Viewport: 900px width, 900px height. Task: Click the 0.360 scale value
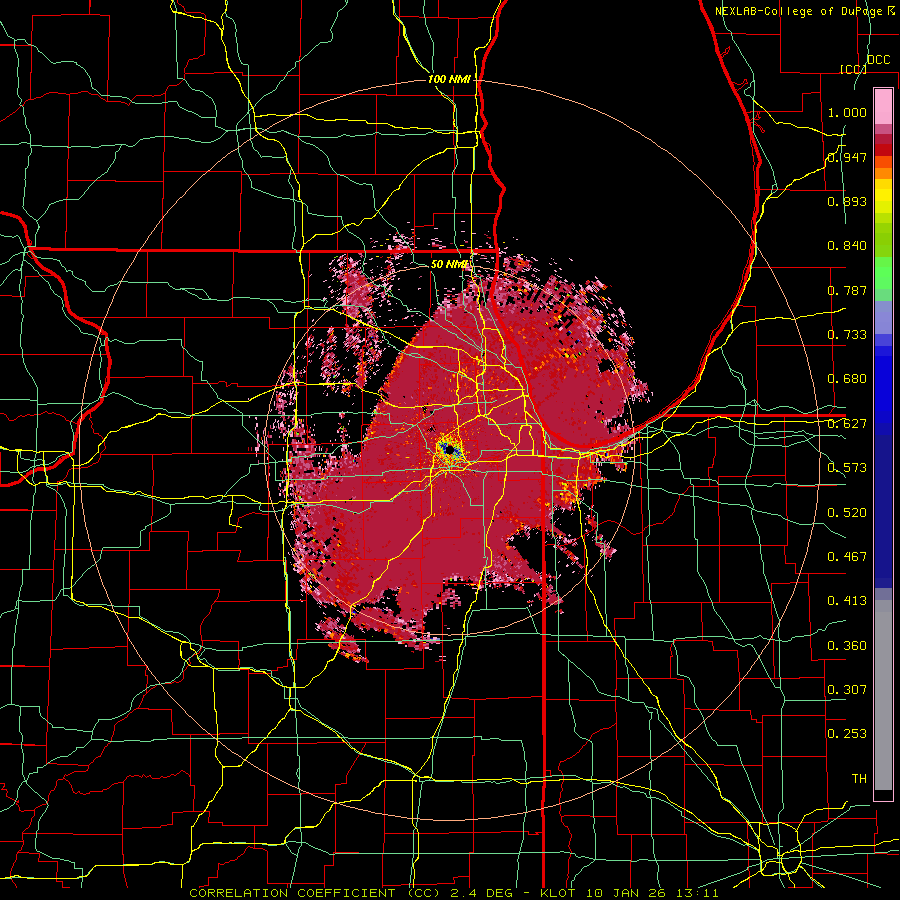(x=847, y=646)
